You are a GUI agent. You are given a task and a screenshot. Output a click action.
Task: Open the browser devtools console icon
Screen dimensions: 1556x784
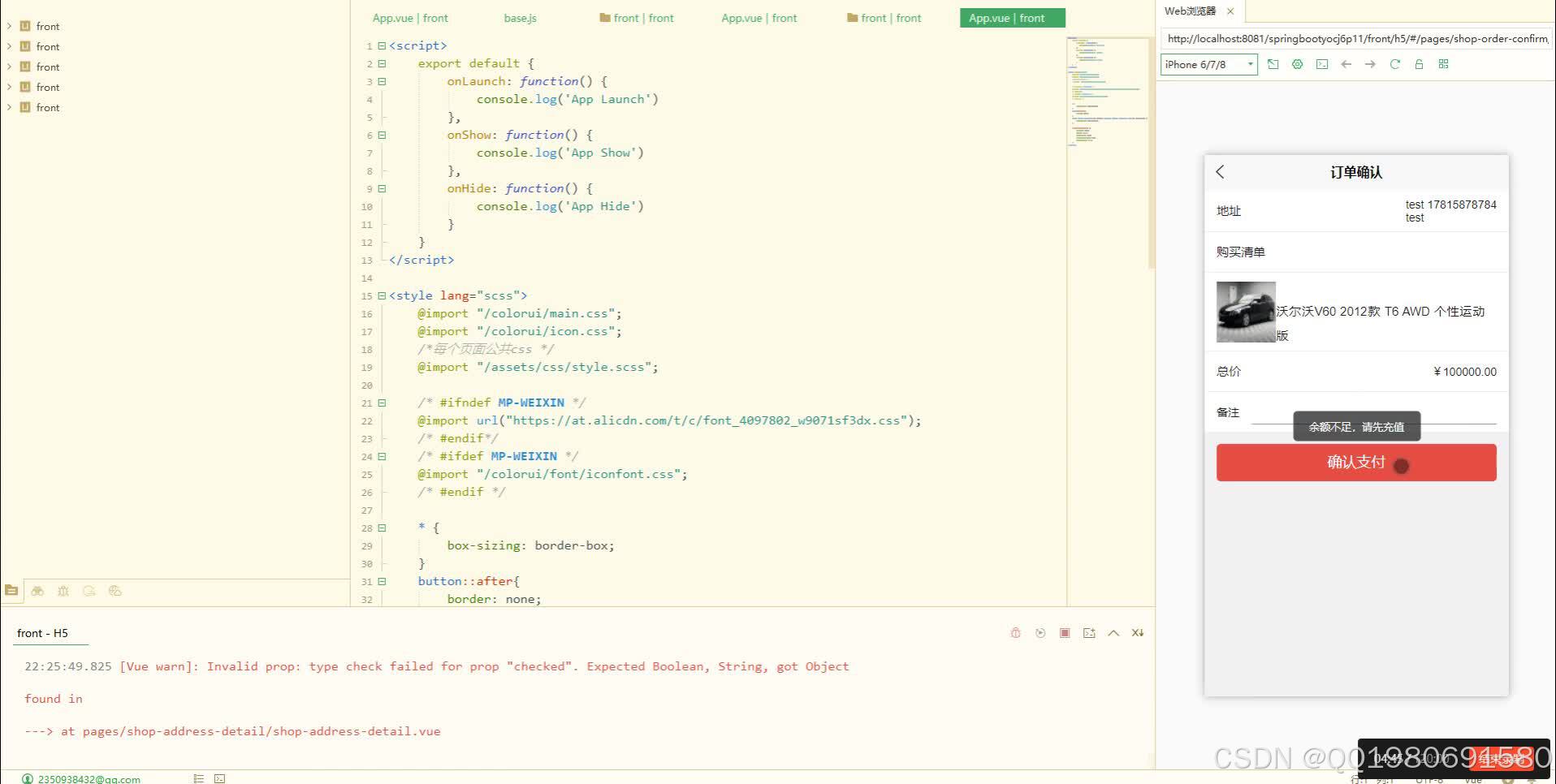pyautogui.click(x=1322, y=64)
